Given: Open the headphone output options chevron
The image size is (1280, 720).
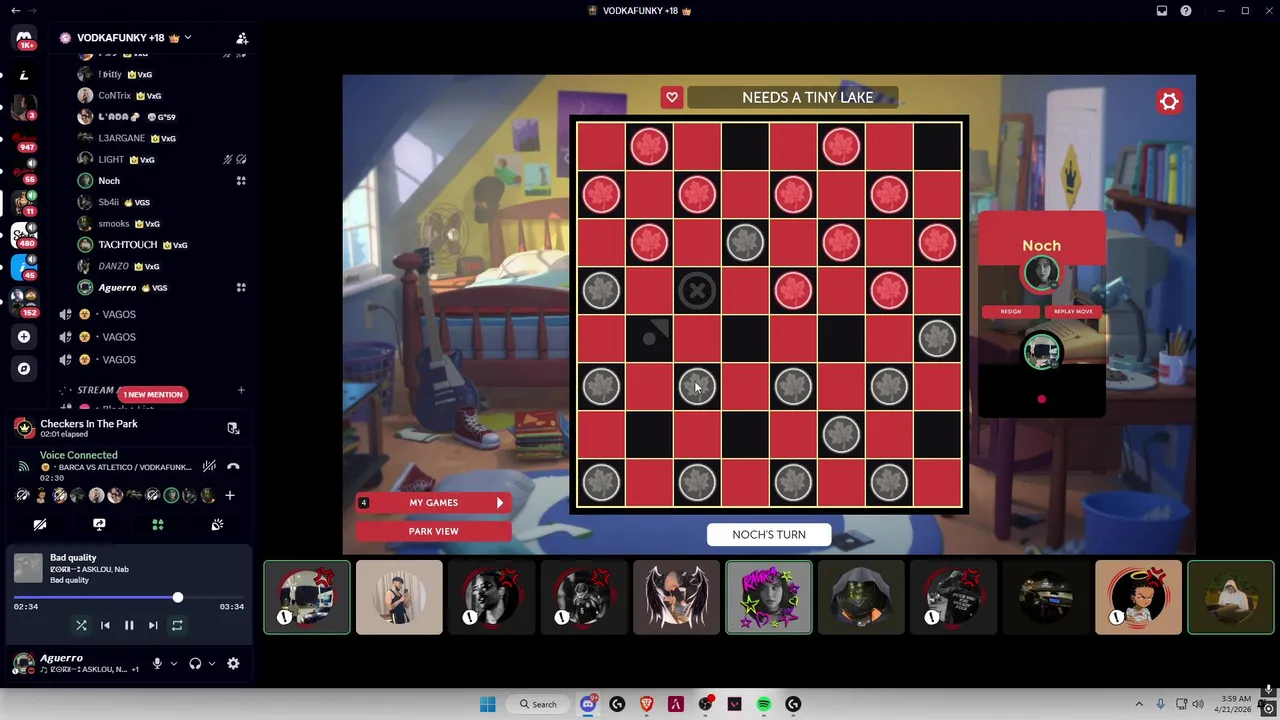Looking at the screenshot, I should 212,663.
